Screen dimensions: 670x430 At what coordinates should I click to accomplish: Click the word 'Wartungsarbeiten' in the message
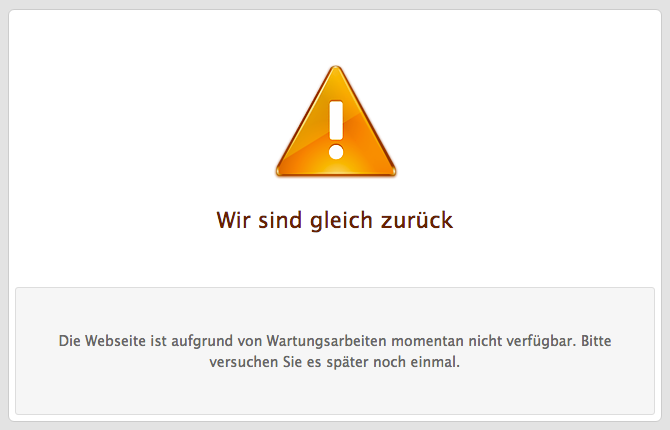tap(326, 342)
